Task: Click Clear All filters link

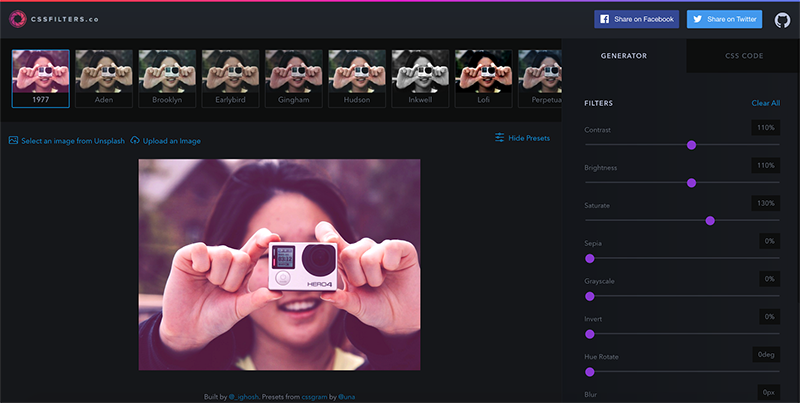Action: (x=765, y=103)
